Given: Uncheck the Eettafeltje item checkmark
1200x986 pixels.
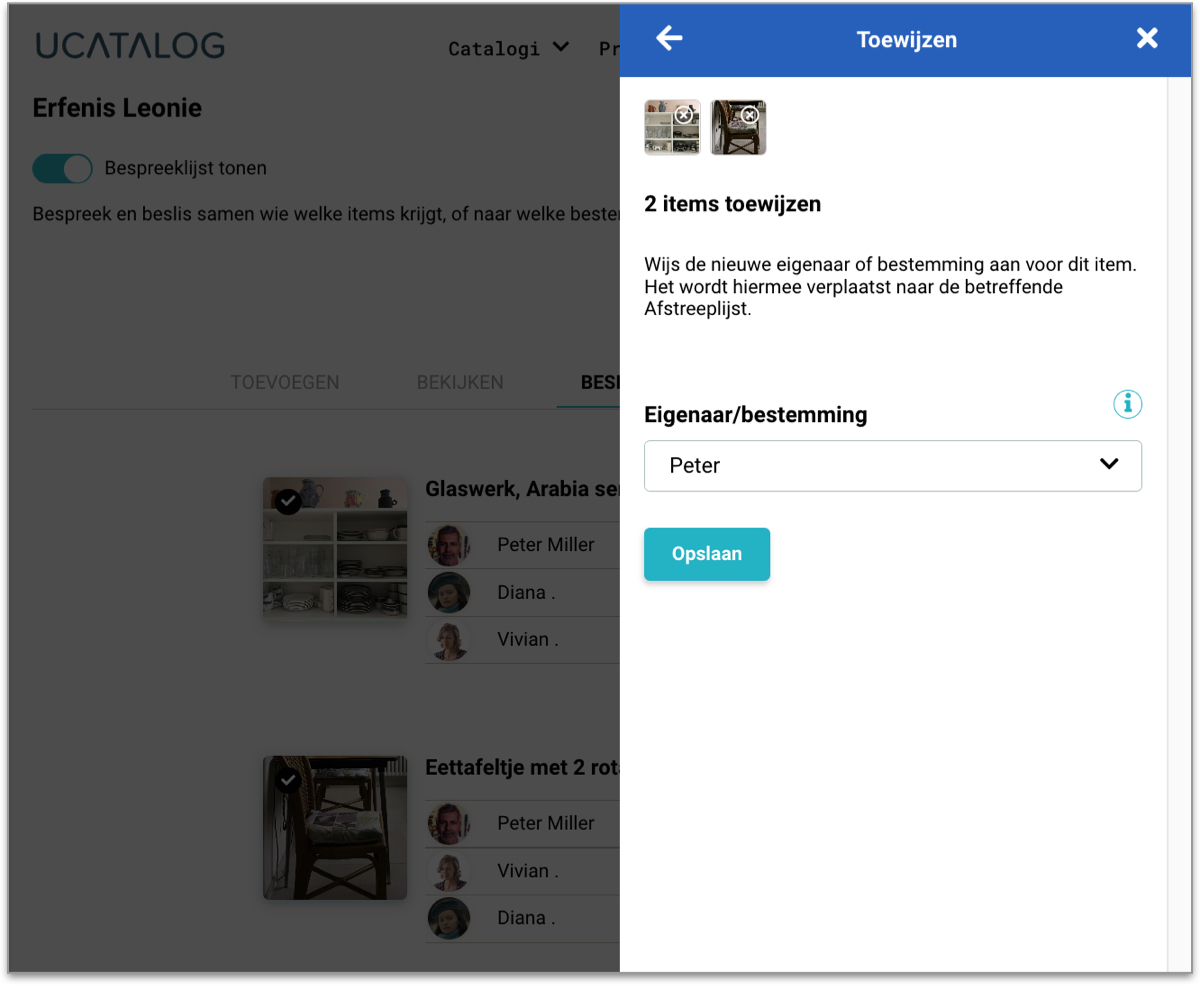Looking at the screenshot, I should [288, 779].
